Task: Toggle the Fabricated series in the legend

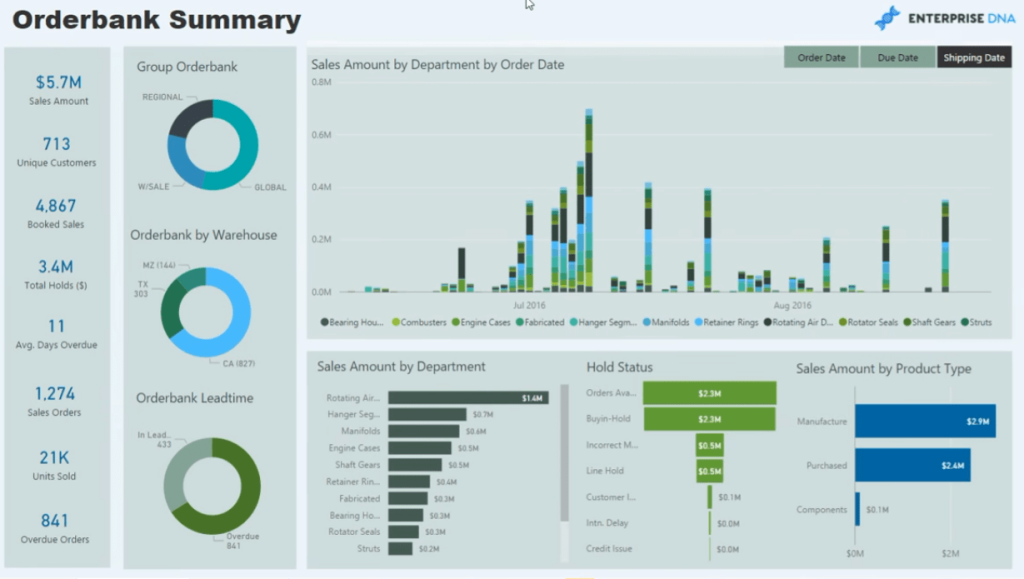Action: click(519, 322)
